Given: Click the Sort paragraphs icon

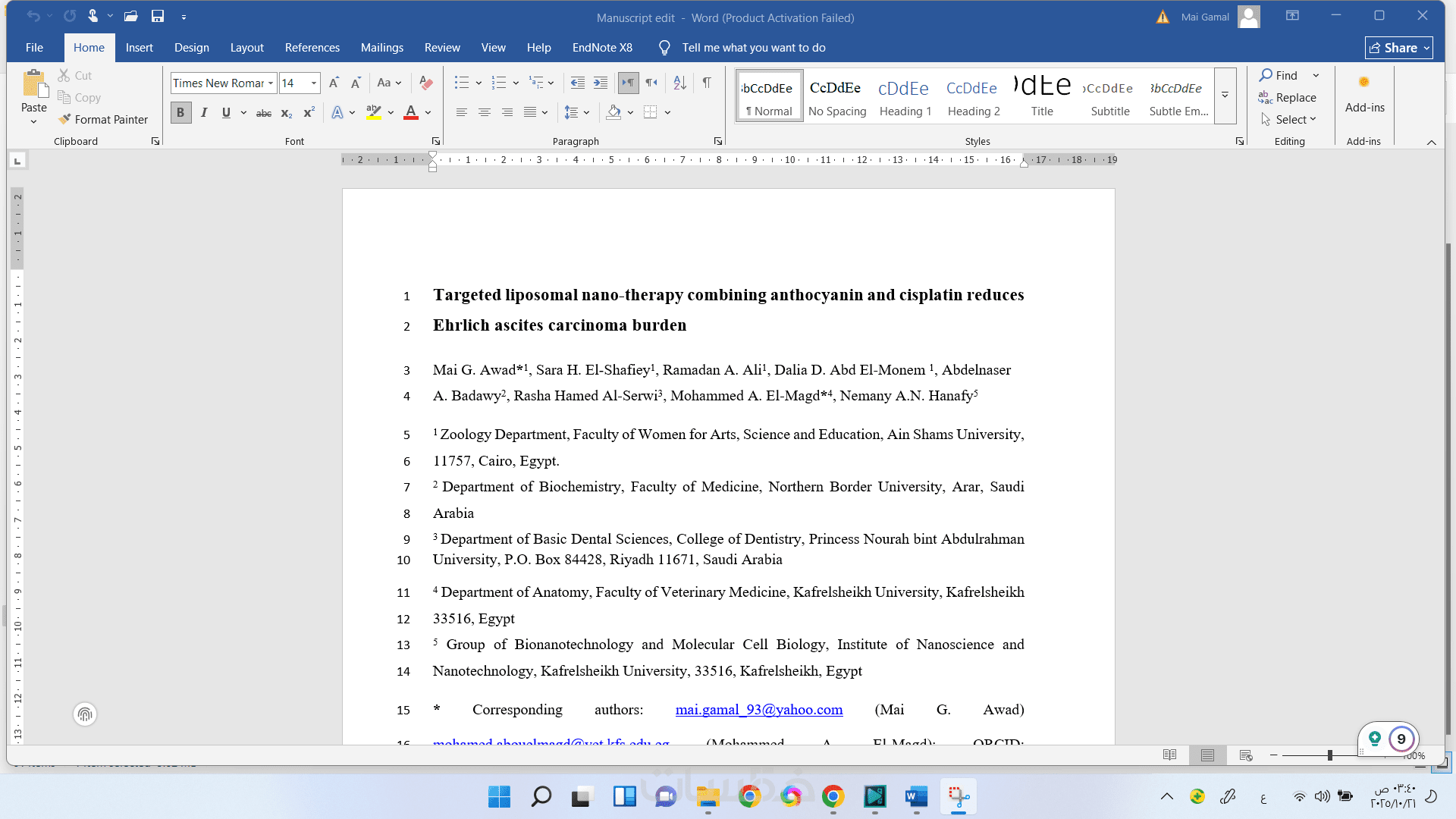Looking at the screenshot, I should pyautogui.click(x=679, y=83).
